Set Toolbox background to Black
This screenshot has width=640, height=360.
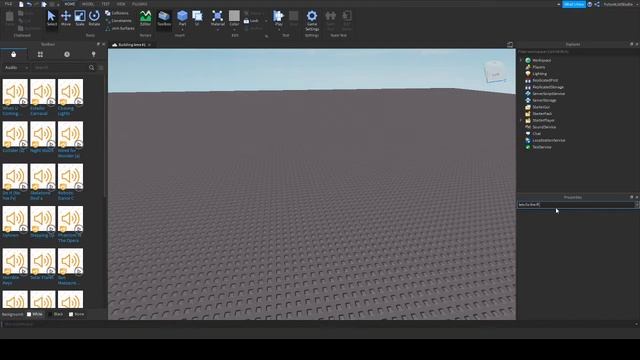pyautogui.click(x=56, y=314)
